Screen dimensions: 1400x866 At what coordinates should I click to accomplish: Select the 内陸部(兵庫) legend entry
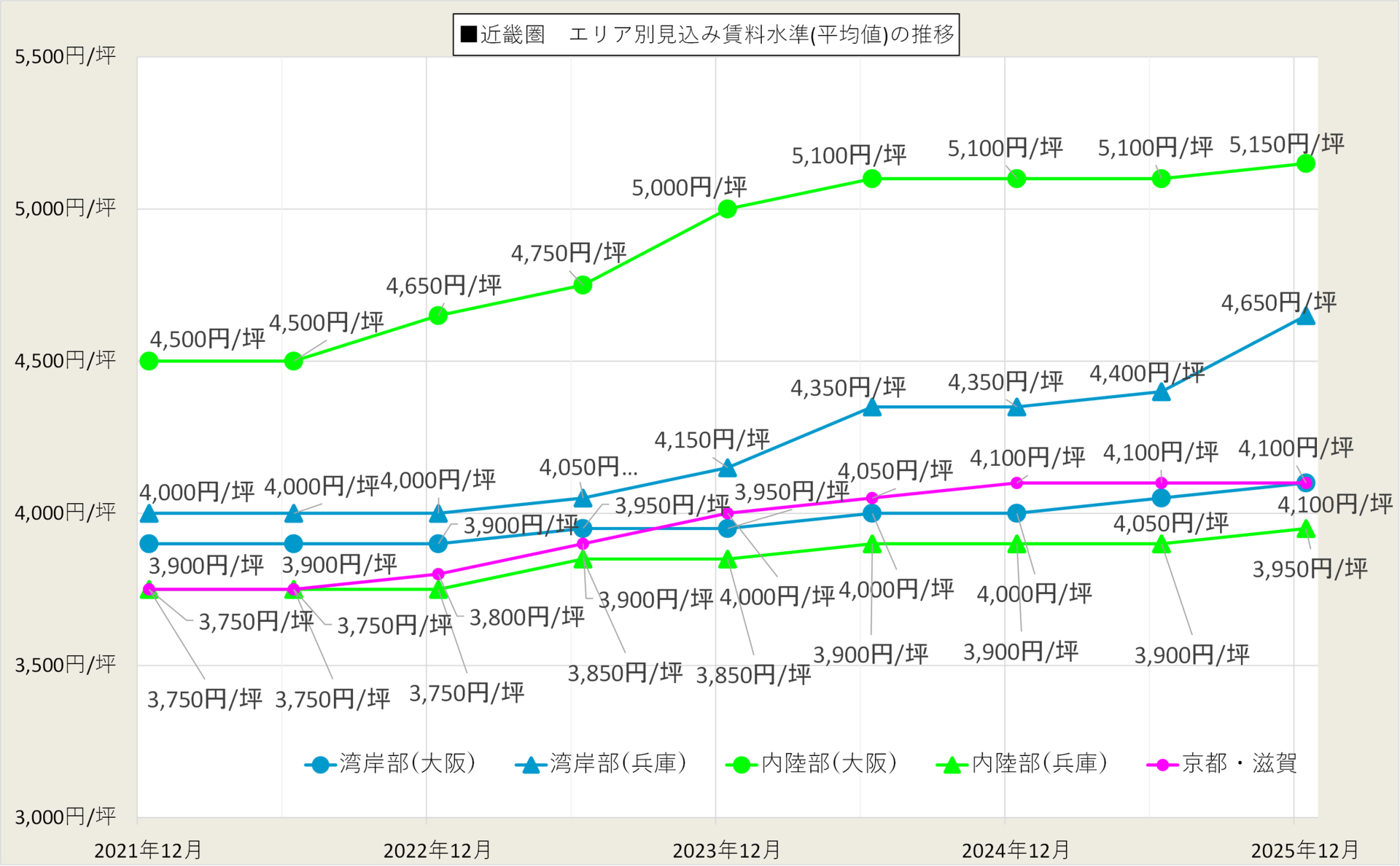coord(1022,764)
